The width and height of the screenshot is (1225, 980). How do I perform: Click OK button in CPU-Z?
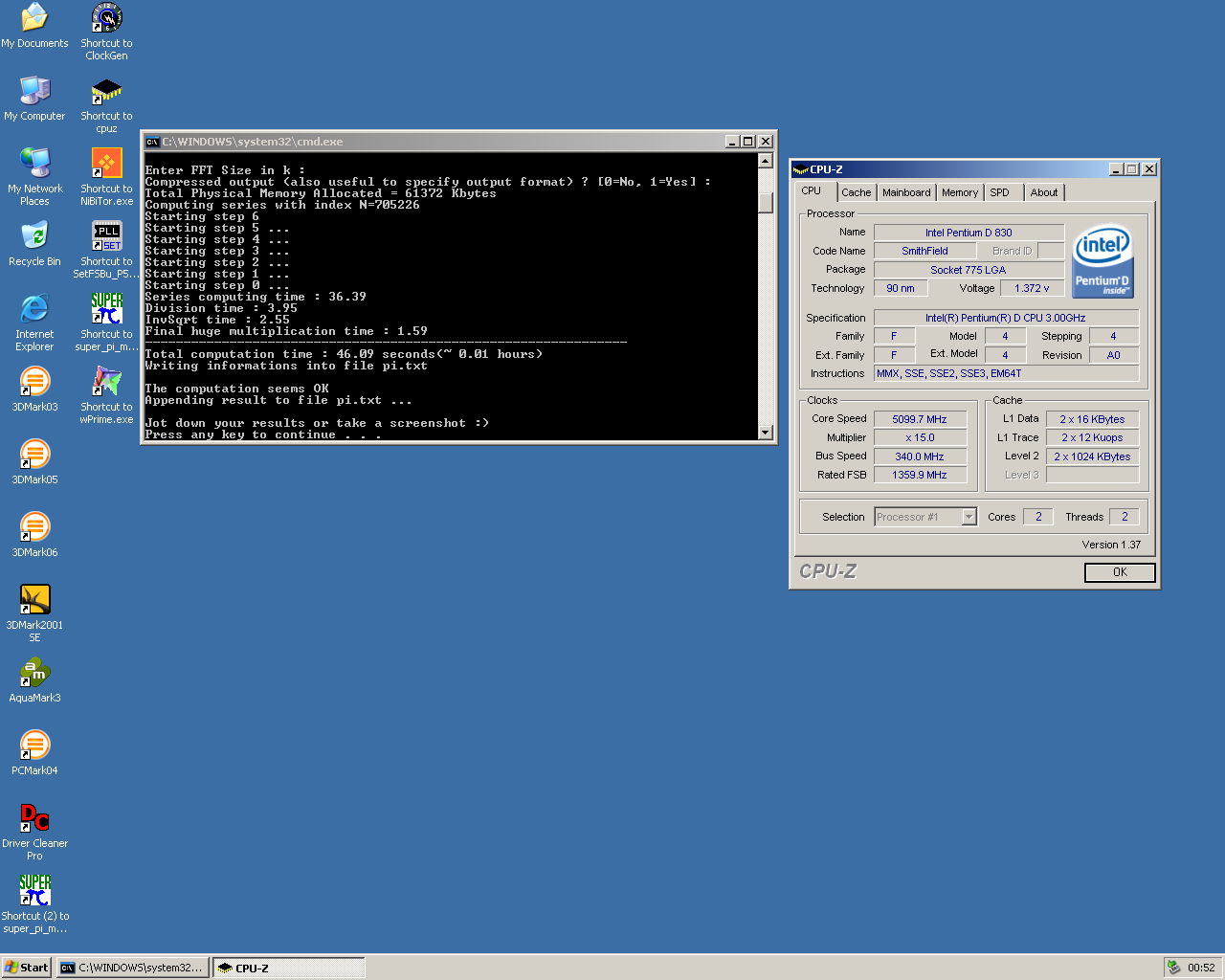coord(1120,572)
